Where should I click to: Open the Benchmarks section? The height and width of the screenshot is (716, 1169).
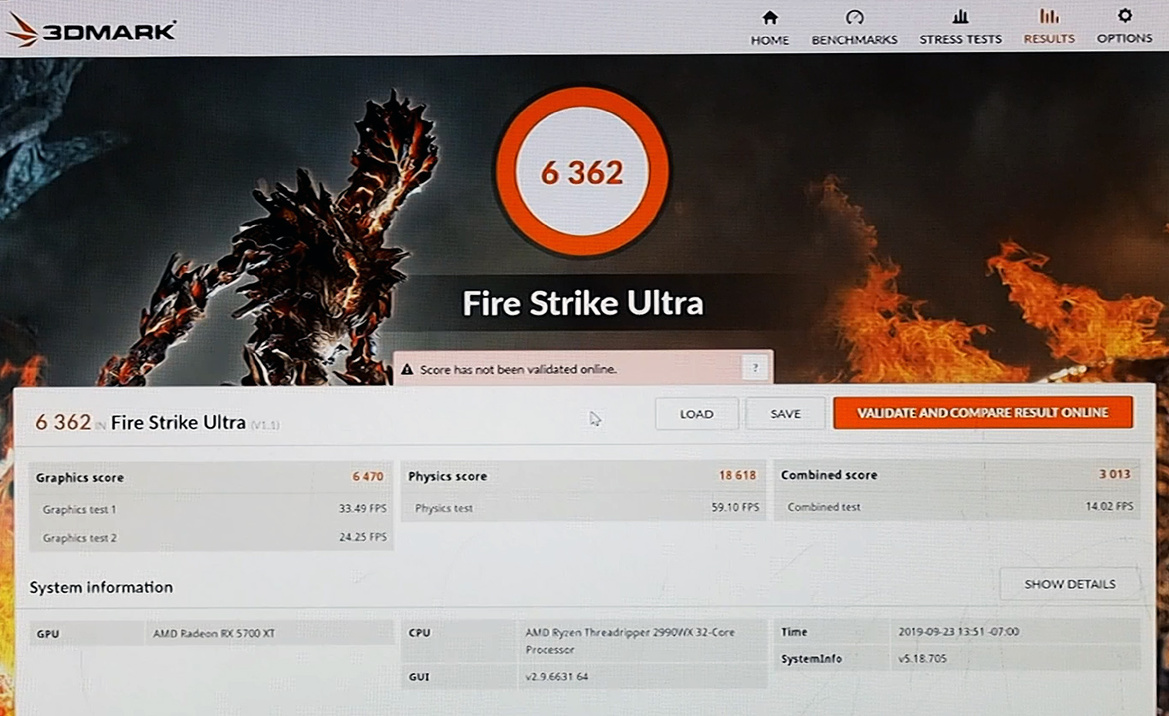click(854, 18)
